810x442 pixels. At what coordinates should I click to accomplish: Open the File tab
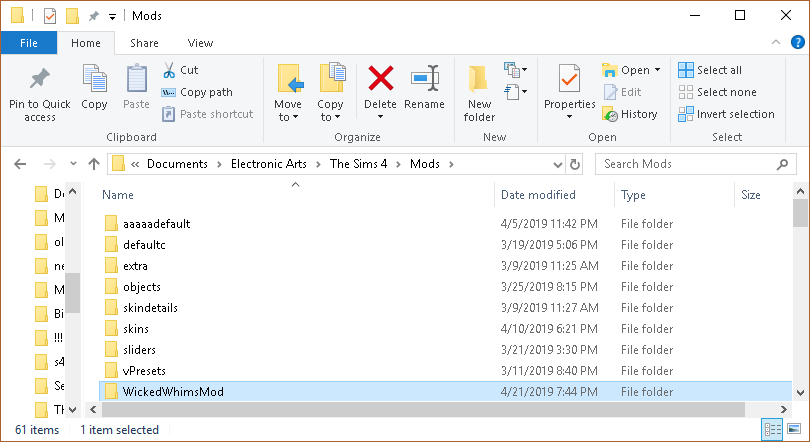29,43
